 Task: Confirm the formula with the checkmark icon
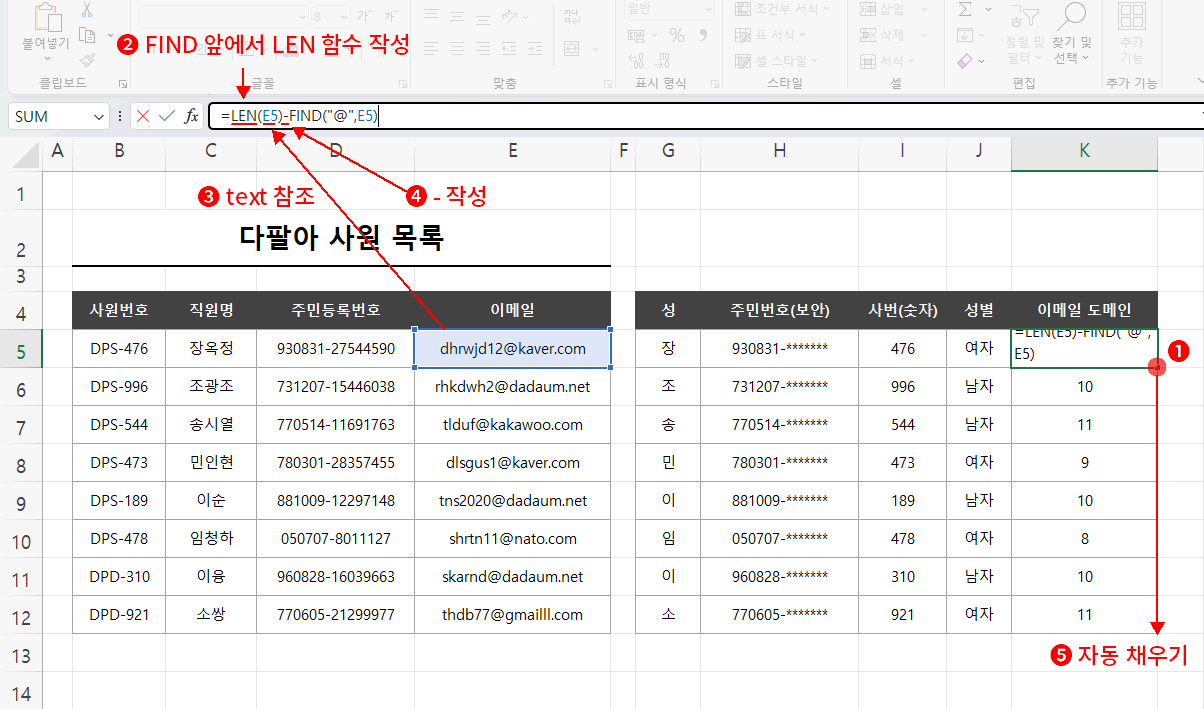(166, 116)
